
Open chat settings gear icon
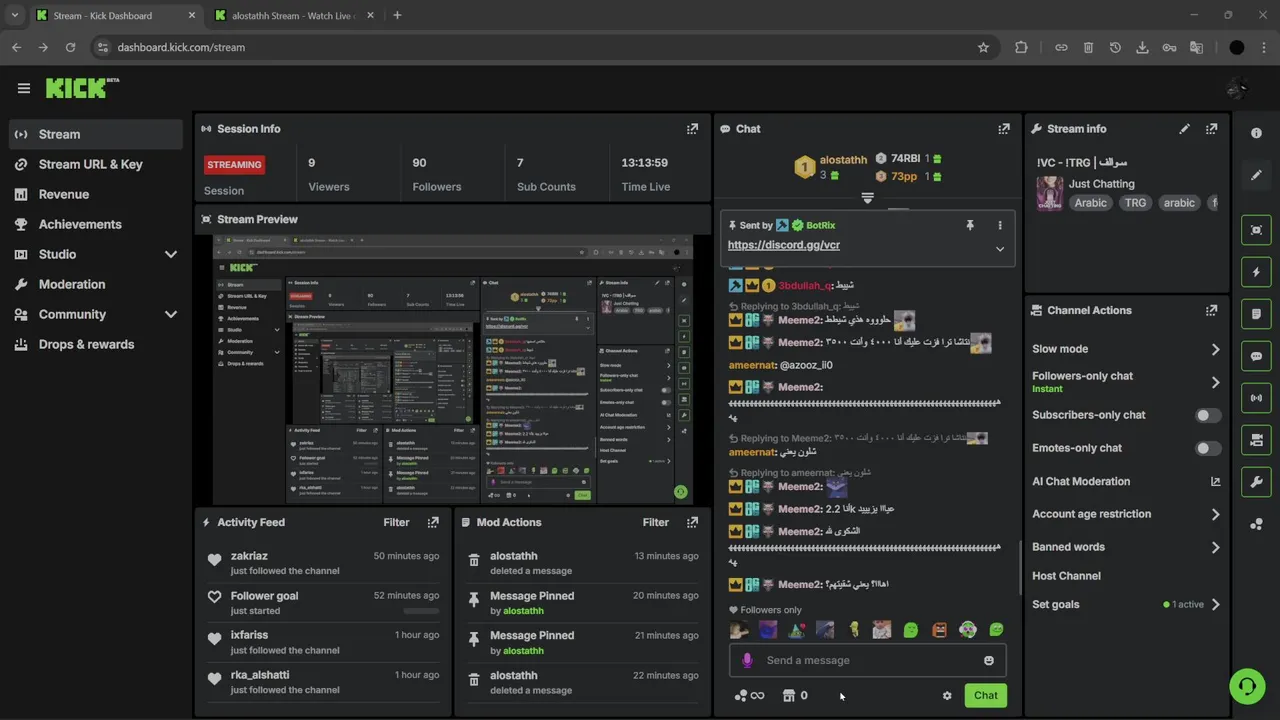947,696
